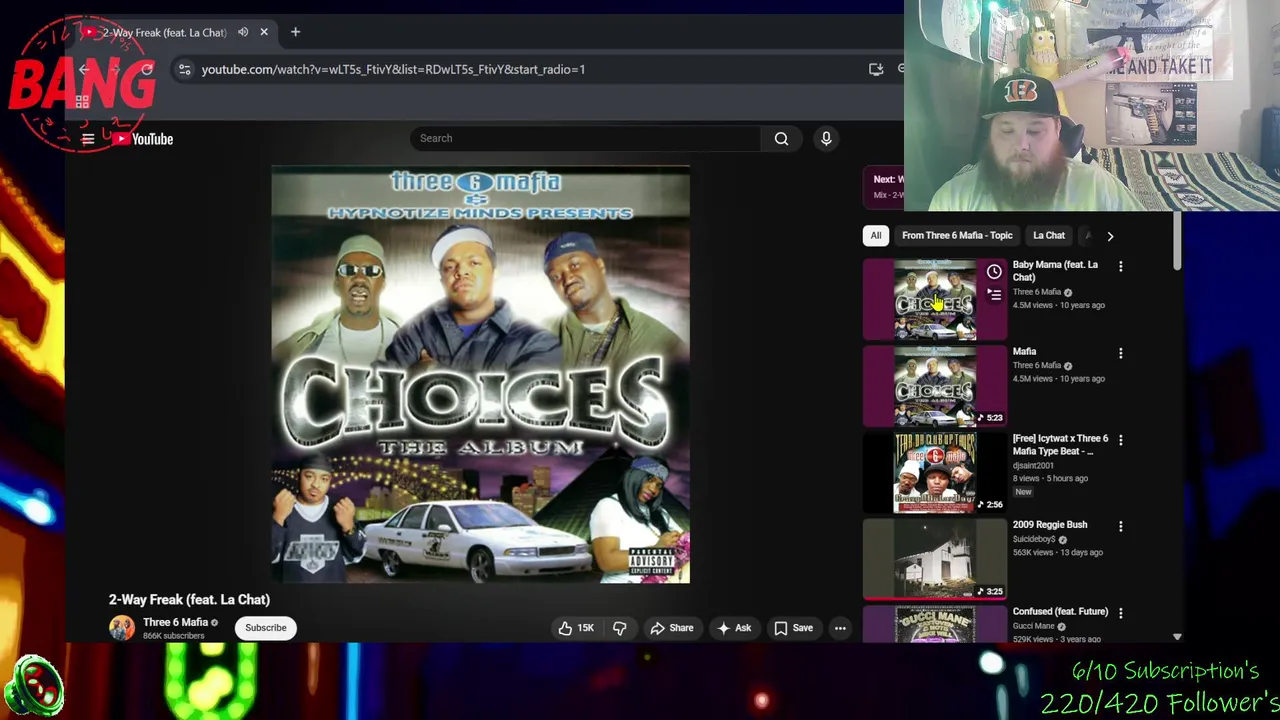Subscribe to Three 6 Mafia channel
The image size is (1280, 720).
pyautogui.click(x=266, y=628)
